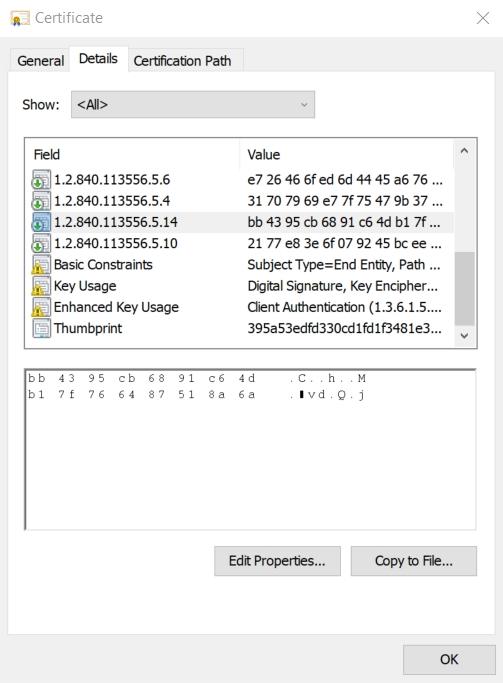Click the Key Usage warning icon
Viewport: 503px width, 683px height.
pos(41,286)
